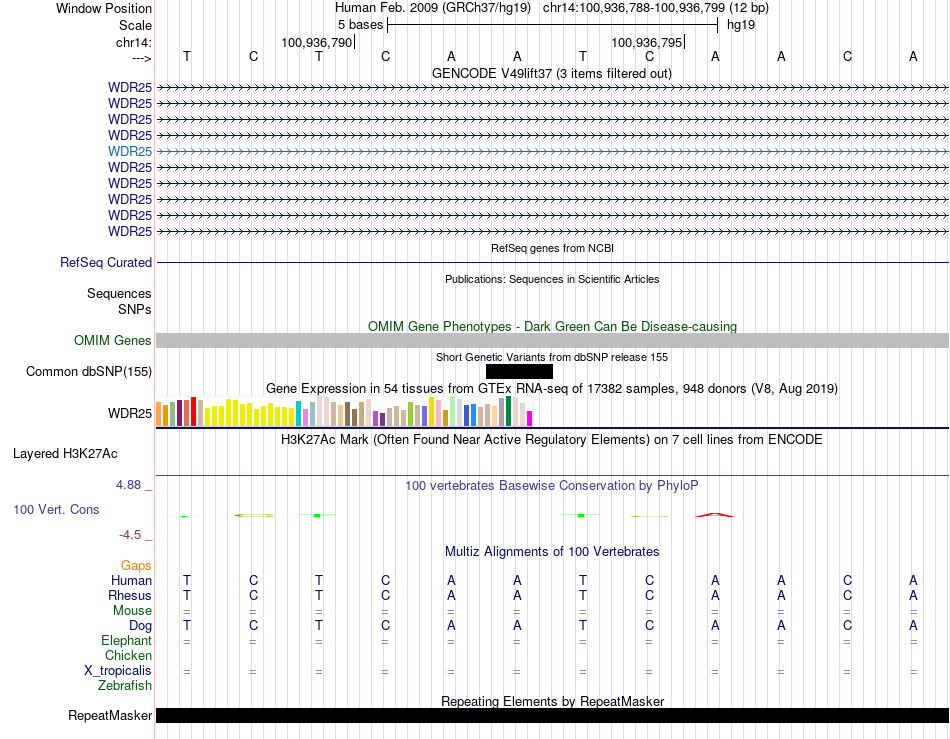Click the Publications: Sequences in Scientific Articles title

552,279
